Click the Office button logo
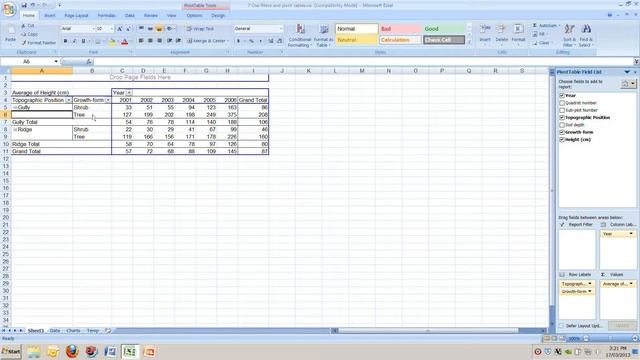Image resolution: width=640 pixels, height=360 pixels. pos(9,9)
